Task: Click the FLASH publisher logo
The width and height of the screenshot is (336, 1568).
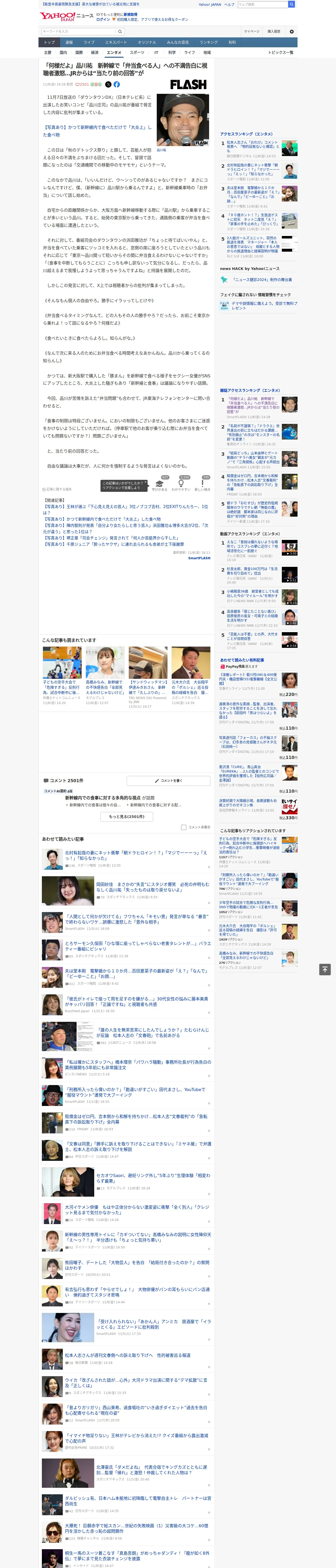Action: [x=188, y=85]
